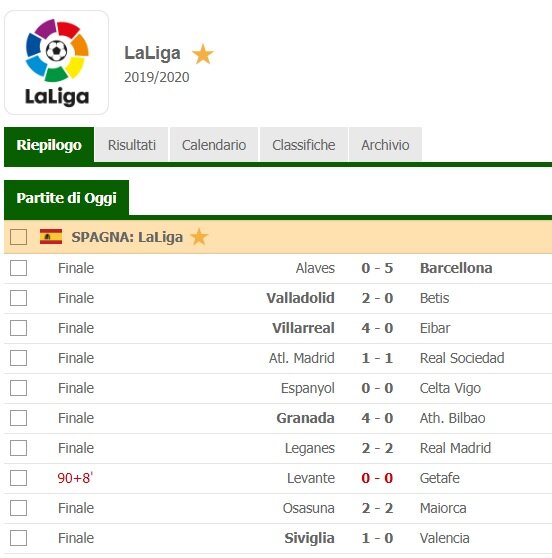The image size is (552, 558).
Task: Click the star beside SPAGNA: LaLiga header
Action: tap(199, 237)
